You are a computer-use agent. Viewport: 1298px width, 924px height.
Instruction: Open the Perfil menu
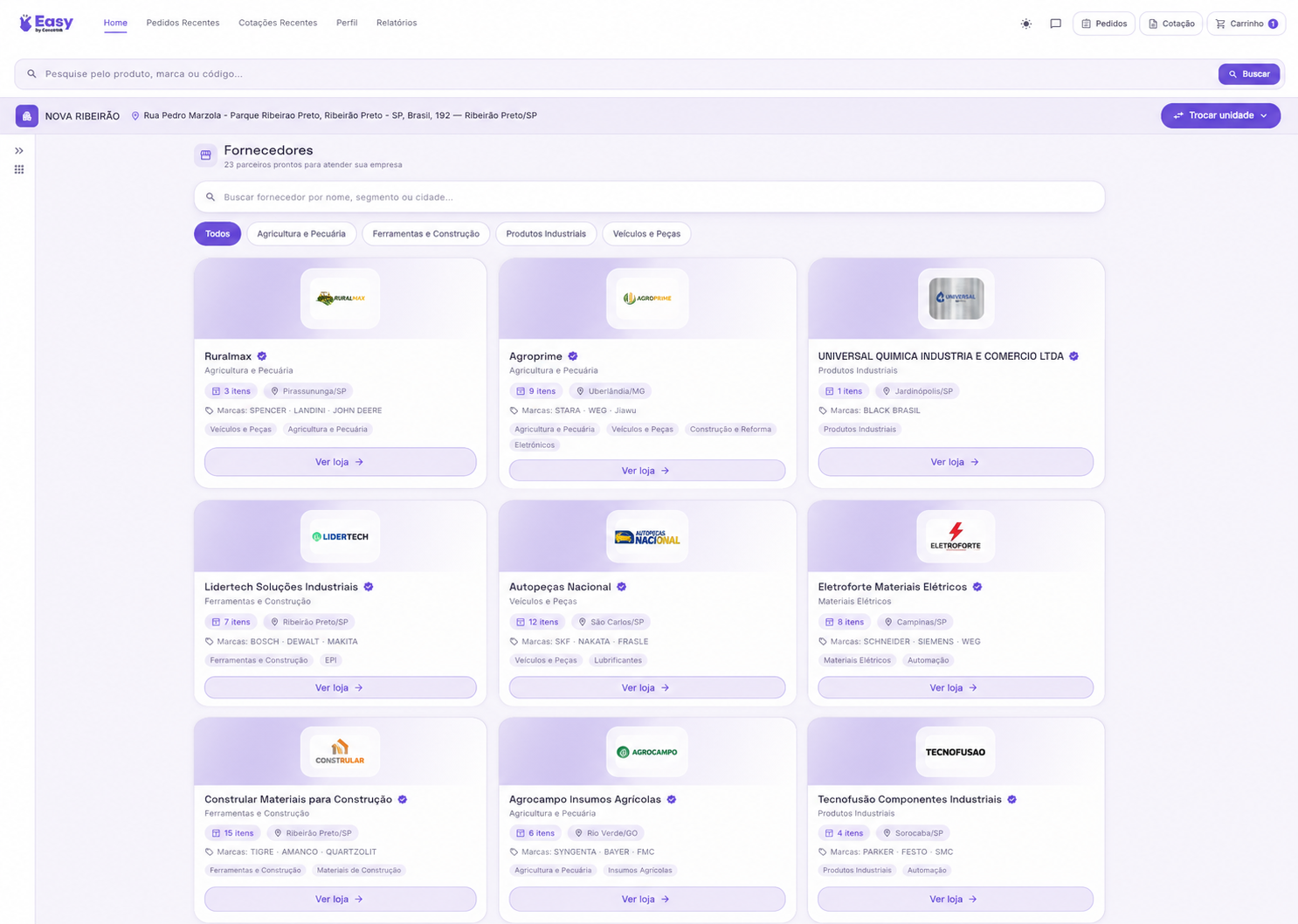347,23
